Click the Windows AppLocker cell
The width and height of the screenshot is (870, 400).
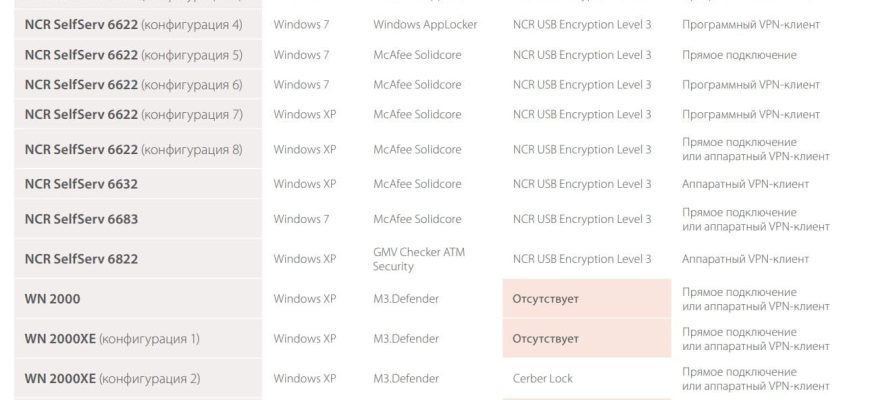click(425, 24)
